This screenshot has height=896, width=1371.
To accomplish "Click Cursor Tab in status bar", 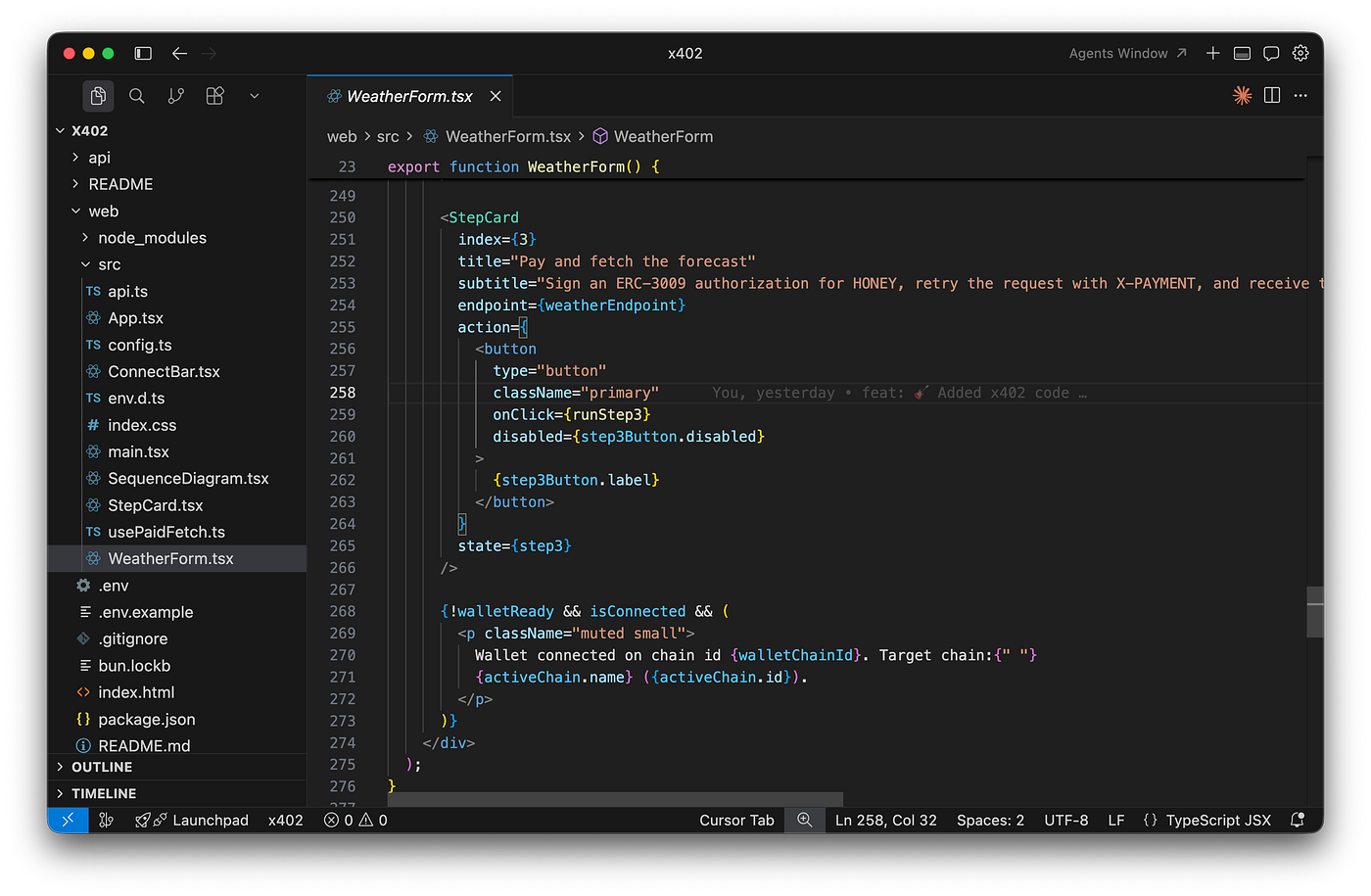I will click(736, 820).
